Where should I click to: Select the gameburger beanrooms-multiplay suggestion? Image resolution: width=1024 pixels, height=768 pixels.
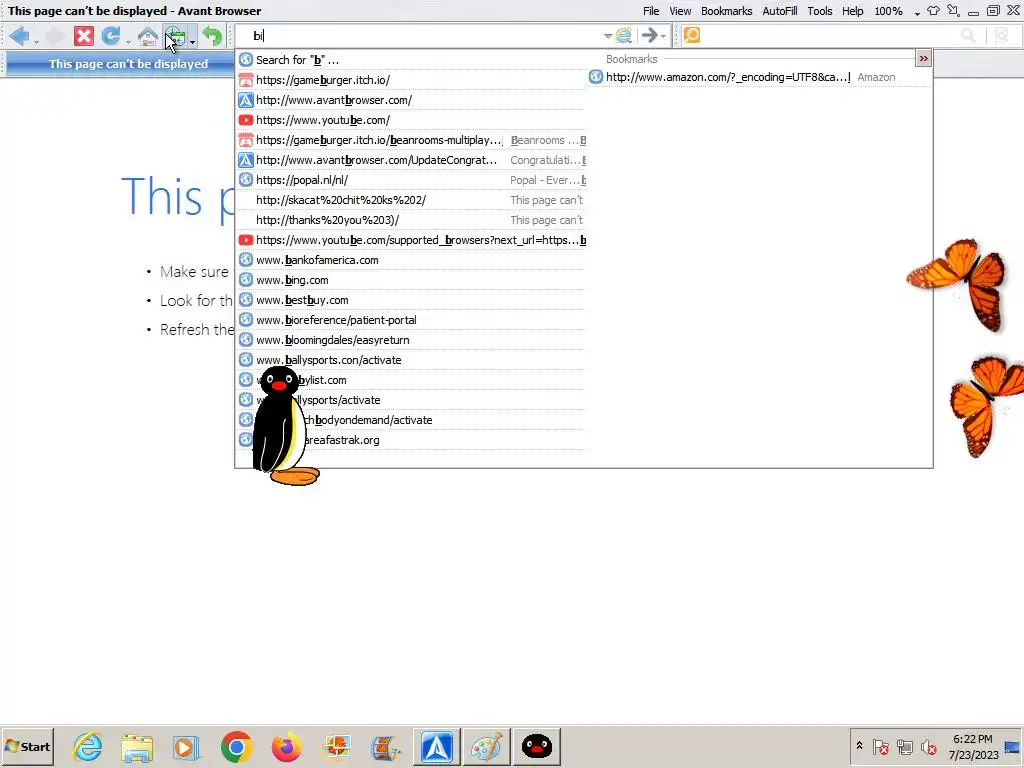[x=411, y=140]
